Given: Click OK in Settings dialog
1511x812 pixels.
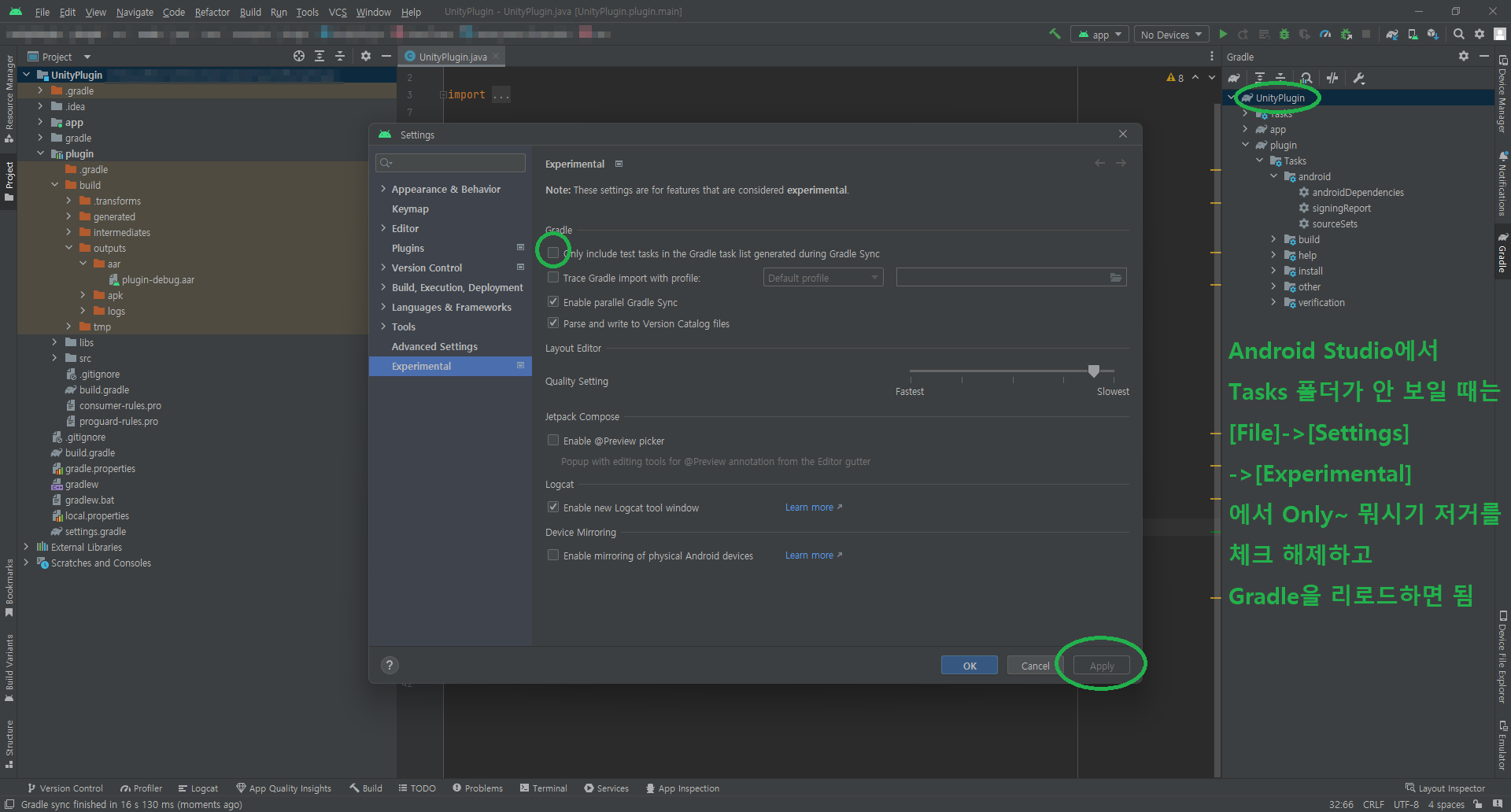Looking at the screenshot, I should click(970, 665).
